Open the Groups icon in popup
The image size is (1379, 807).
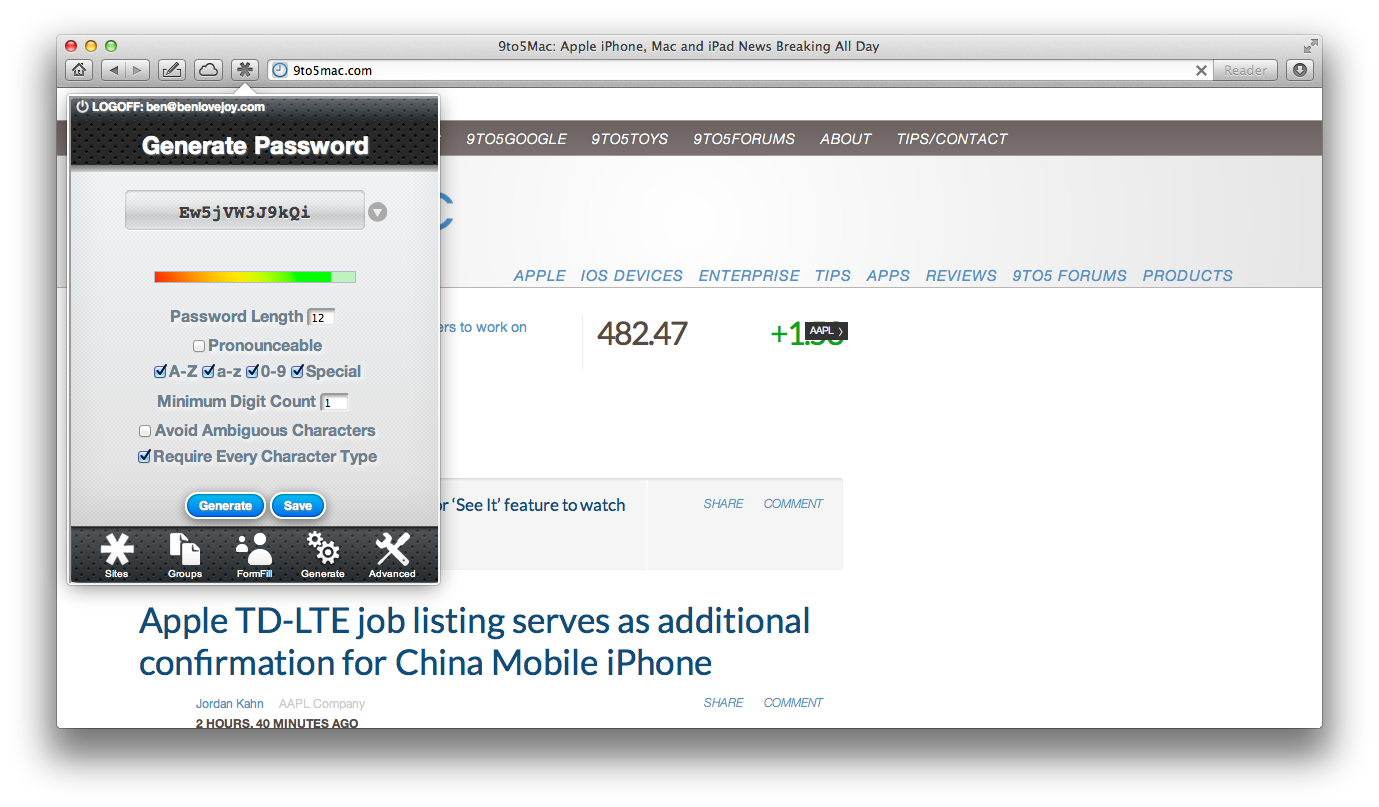pyautogui.click(x=185, y=554)
